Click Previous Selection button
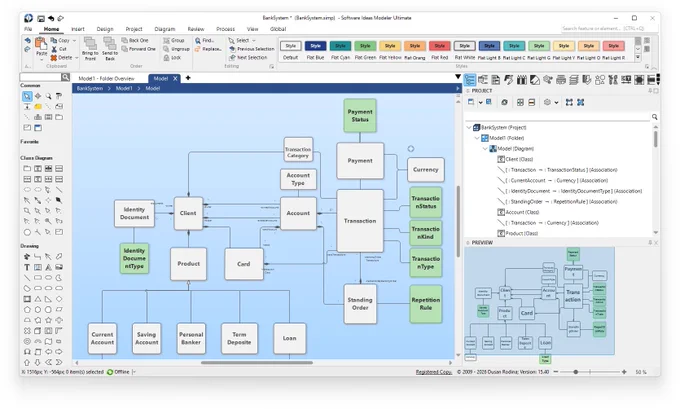The image size is (680, 409). click(x=252, y=49)
